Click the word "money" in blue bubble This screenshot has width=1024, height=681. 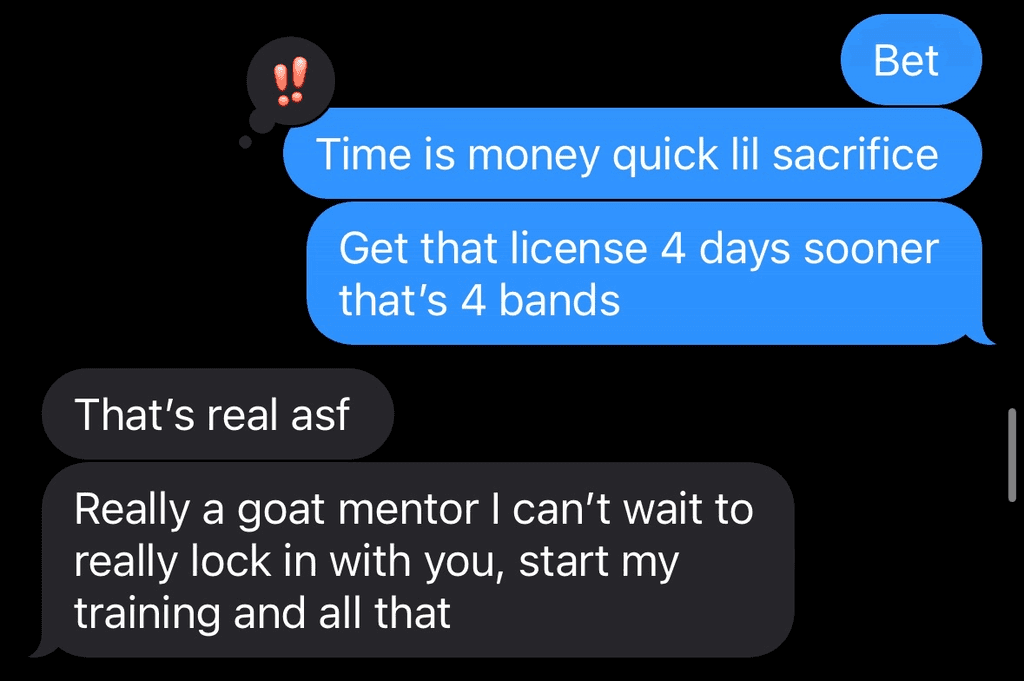533,157
